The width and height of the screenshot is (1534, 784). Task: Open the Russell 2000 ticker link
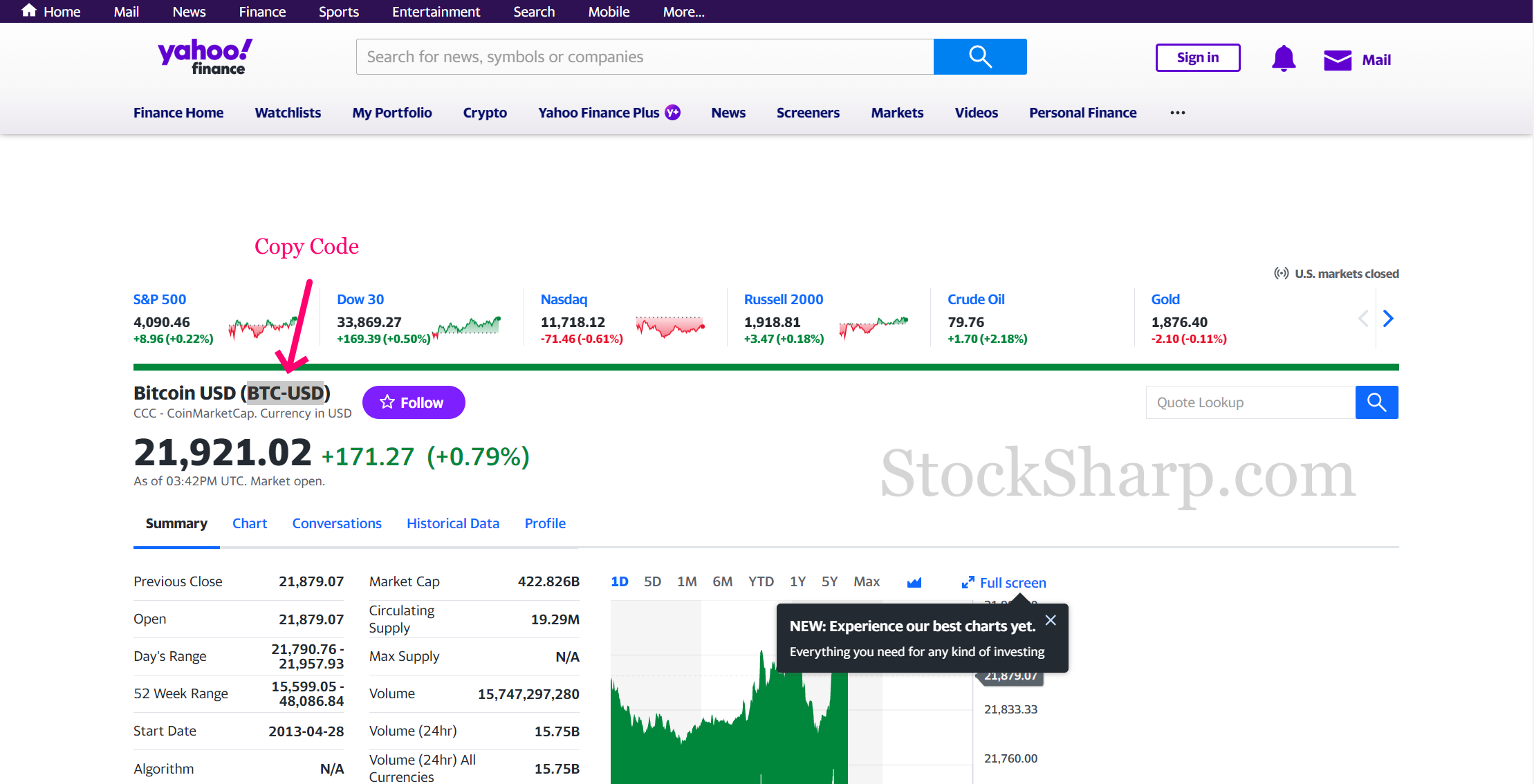click(784, 299)
